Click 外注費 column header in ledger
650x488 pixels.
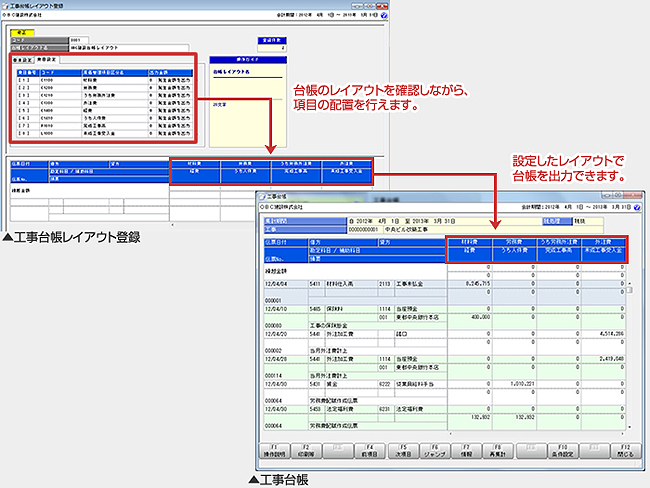tap(604, 242)
